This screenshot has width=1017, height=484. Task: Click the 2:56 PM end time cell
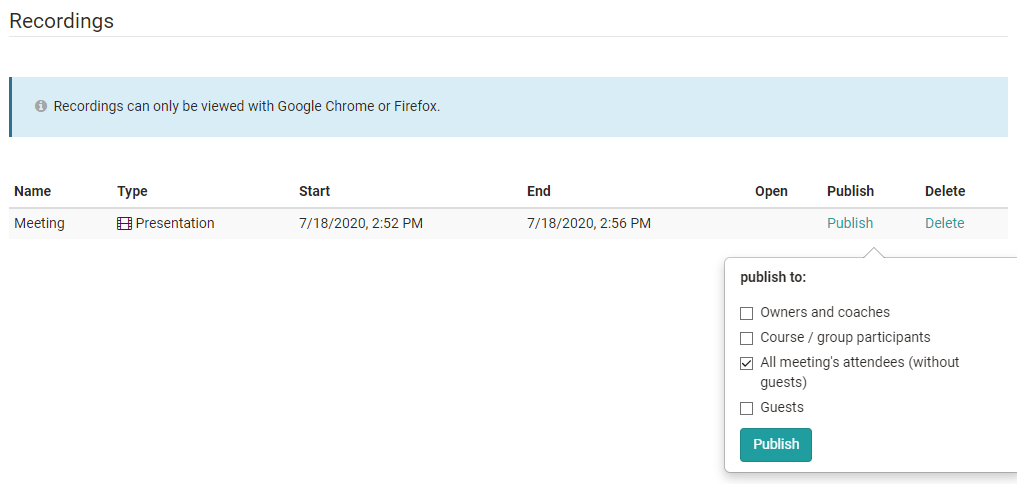click(588, 223)
